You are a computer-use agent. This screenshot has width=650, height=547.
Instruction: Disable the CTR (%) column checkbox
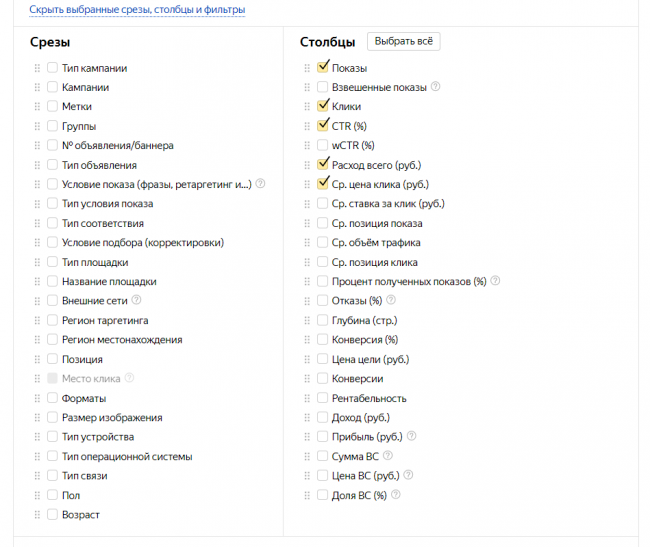(322, 126)
